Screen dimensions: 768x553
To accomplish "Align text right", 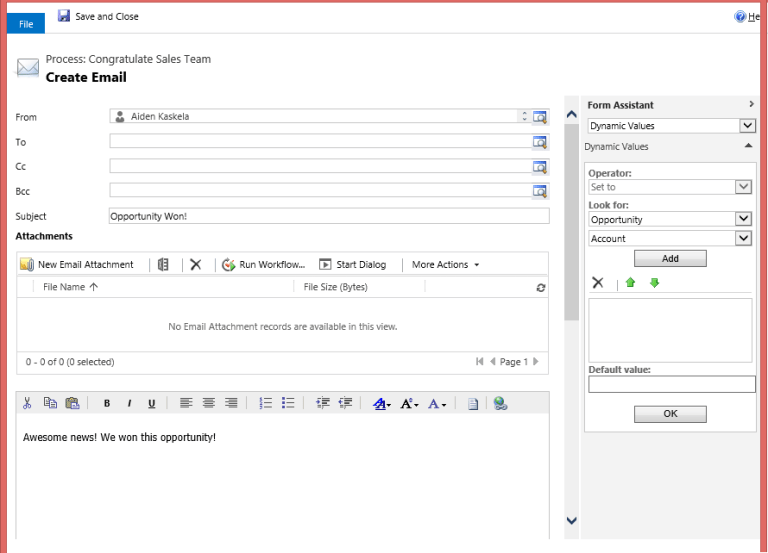I will pos(231,403).
